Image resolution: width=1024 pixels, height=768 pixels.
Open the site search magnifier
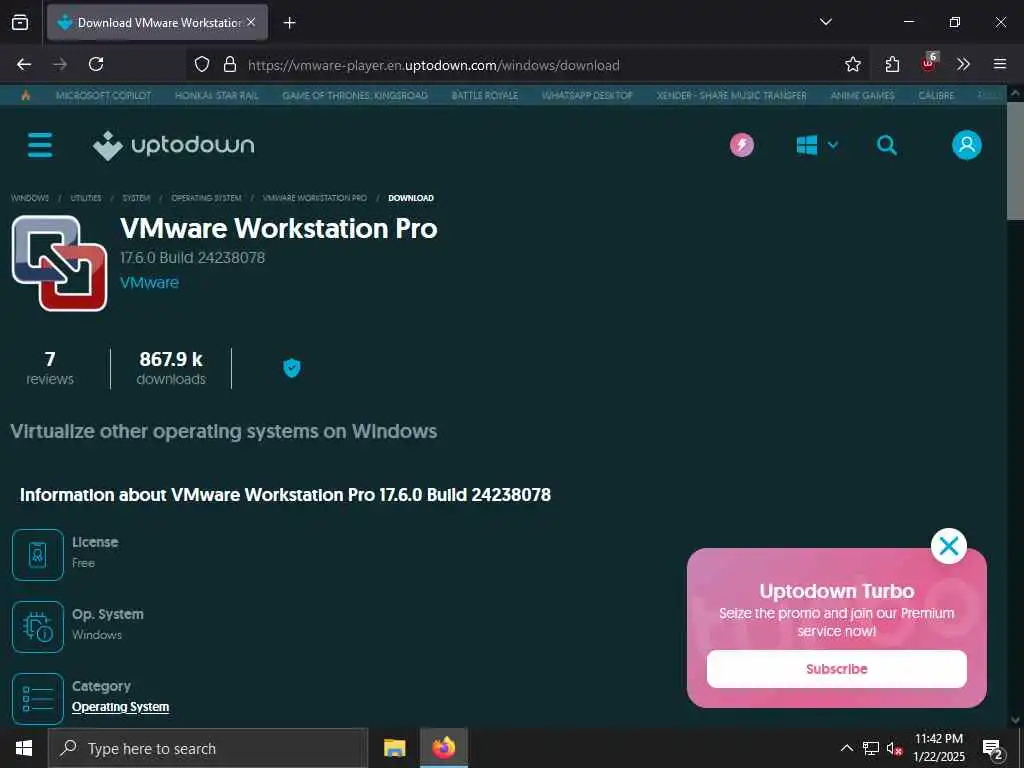(886, 145)
